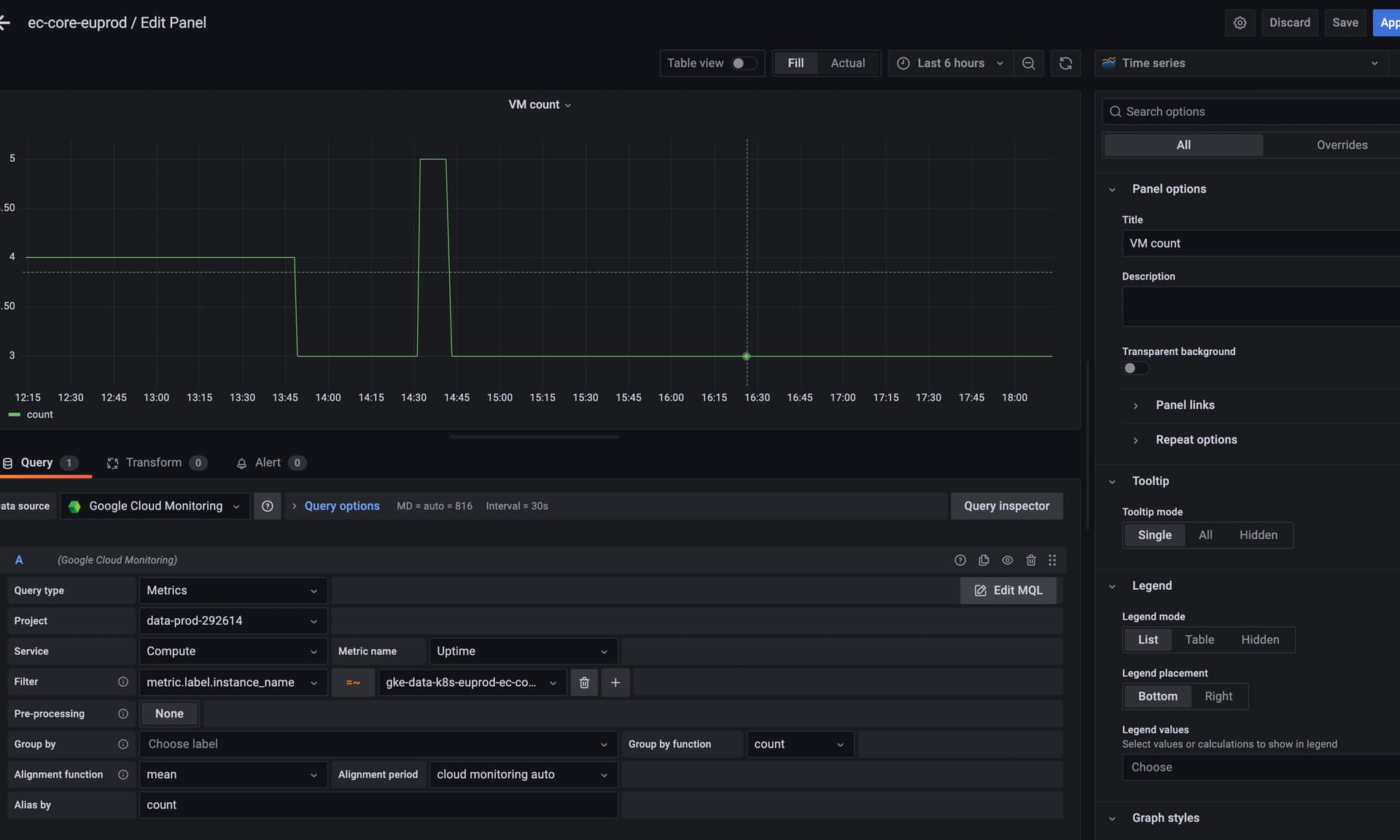Click the Edit MQL button
Screen dimensions: 1400x840
tap(1008, 591)
